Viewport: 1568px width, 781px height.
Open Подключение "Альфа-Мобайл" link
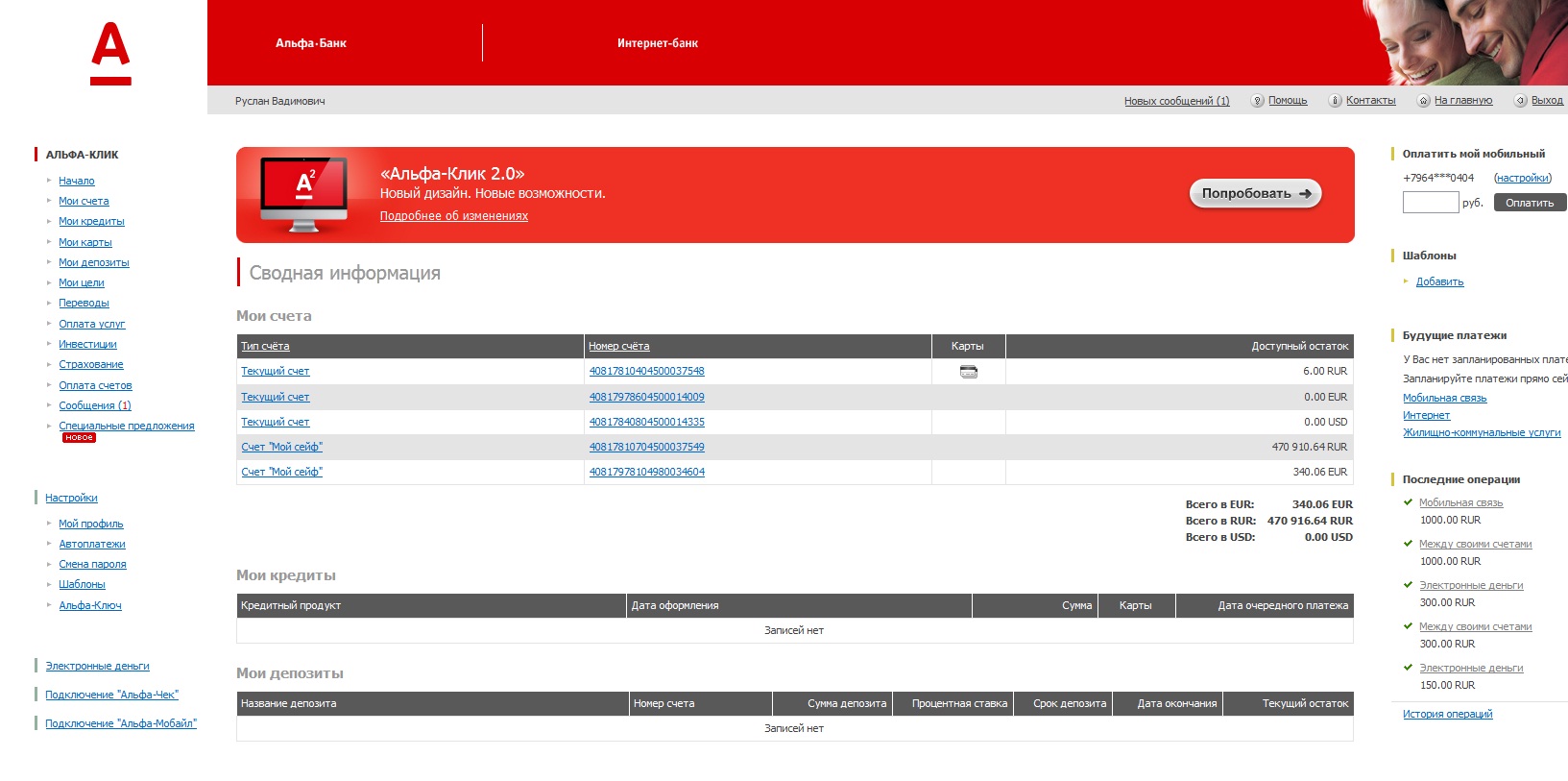[121, 723]
